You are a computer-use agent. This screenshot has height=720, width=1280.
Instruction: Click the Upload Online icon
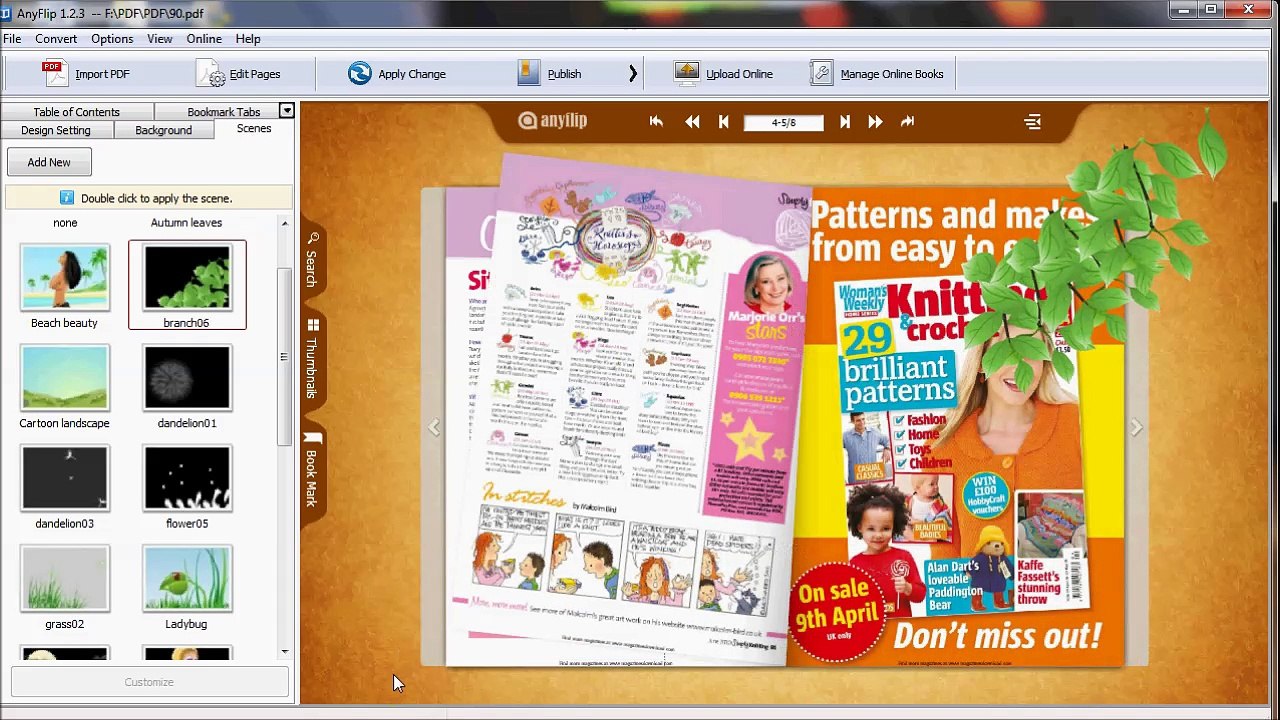coord(687,73)
